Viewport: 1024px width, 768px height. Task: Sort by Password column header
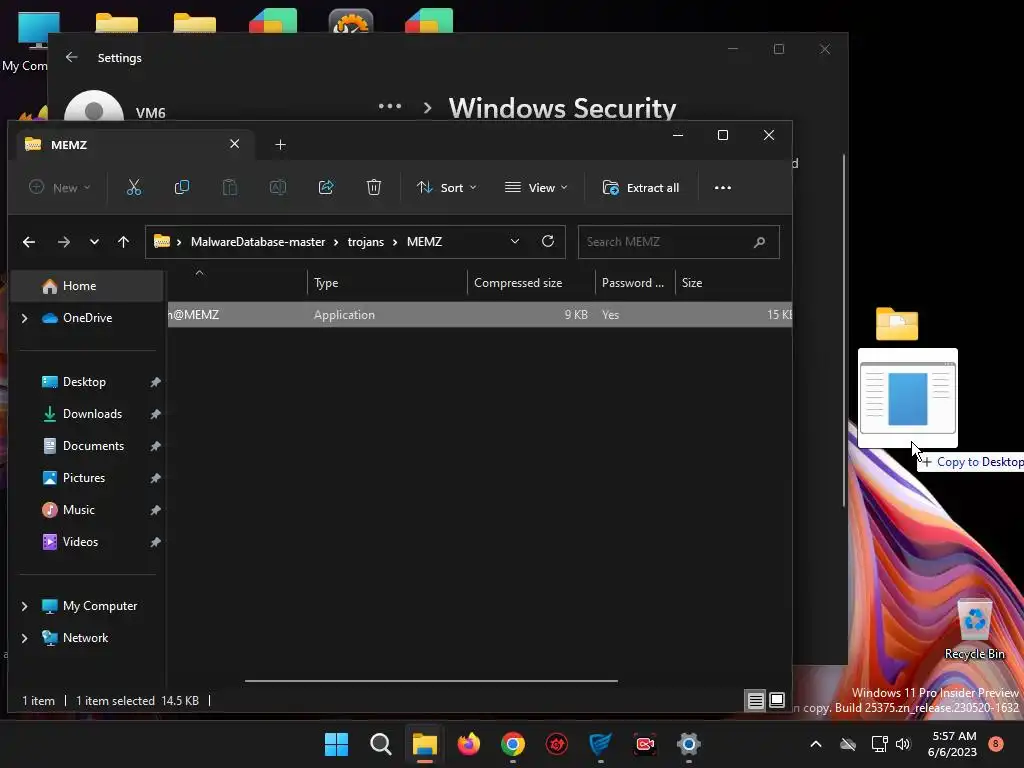[634, 283]
